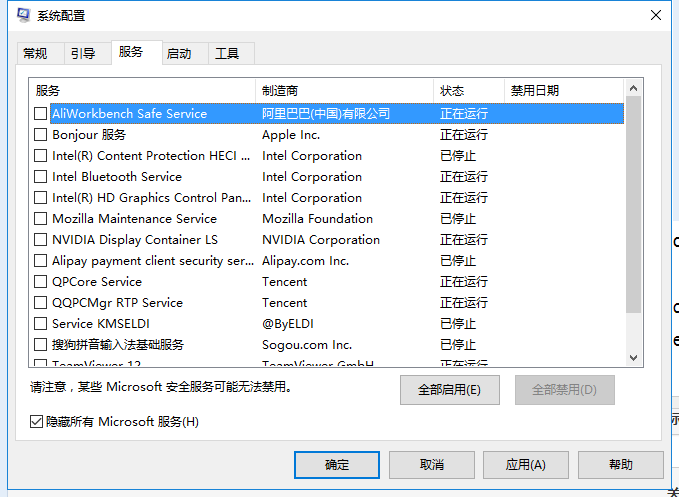Click the 阿里巴巴(中国)有限公司 manufacturer cell
This screenshot has width=679, height=497.
point(326,113)
